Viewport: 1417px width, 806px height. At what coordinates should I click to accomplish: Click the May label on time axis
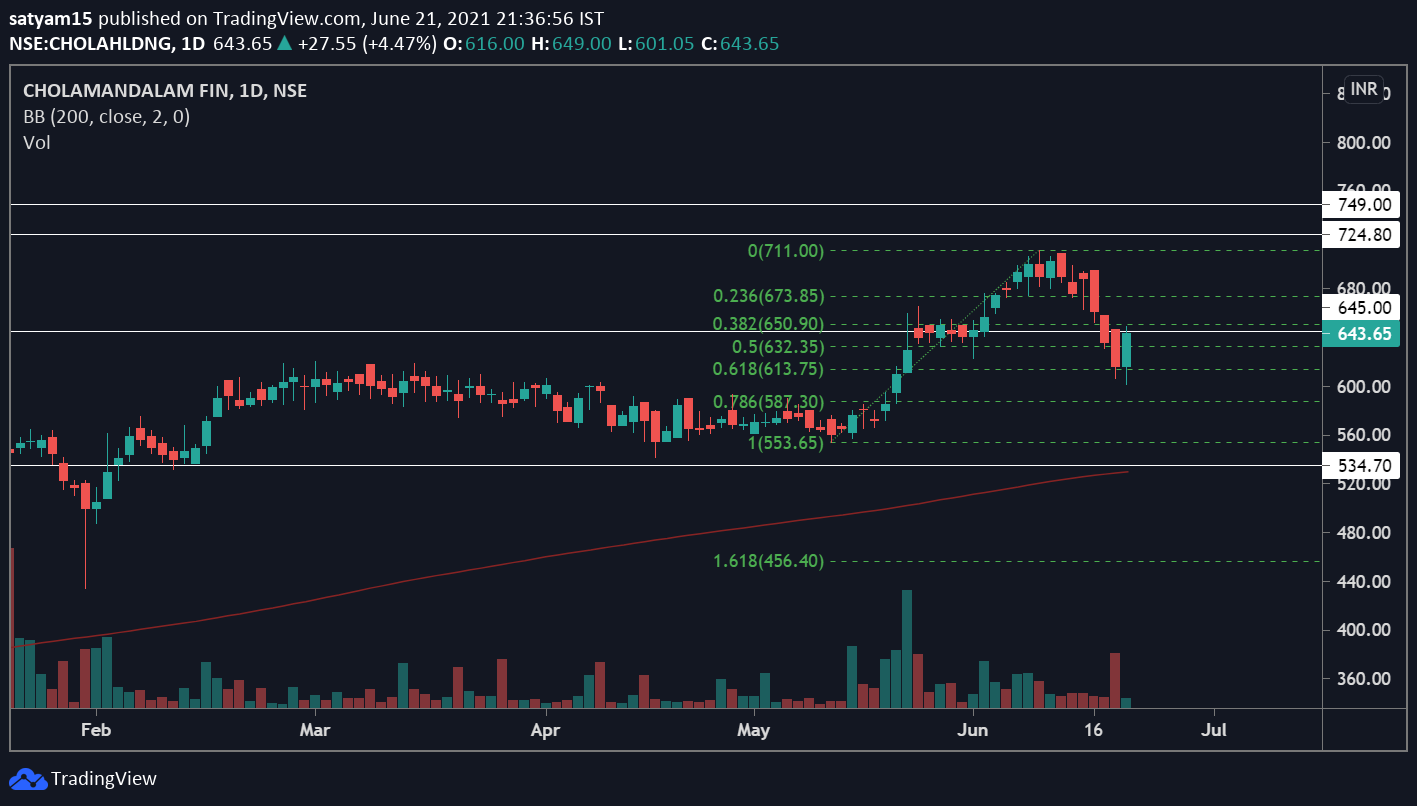[753, 730]
